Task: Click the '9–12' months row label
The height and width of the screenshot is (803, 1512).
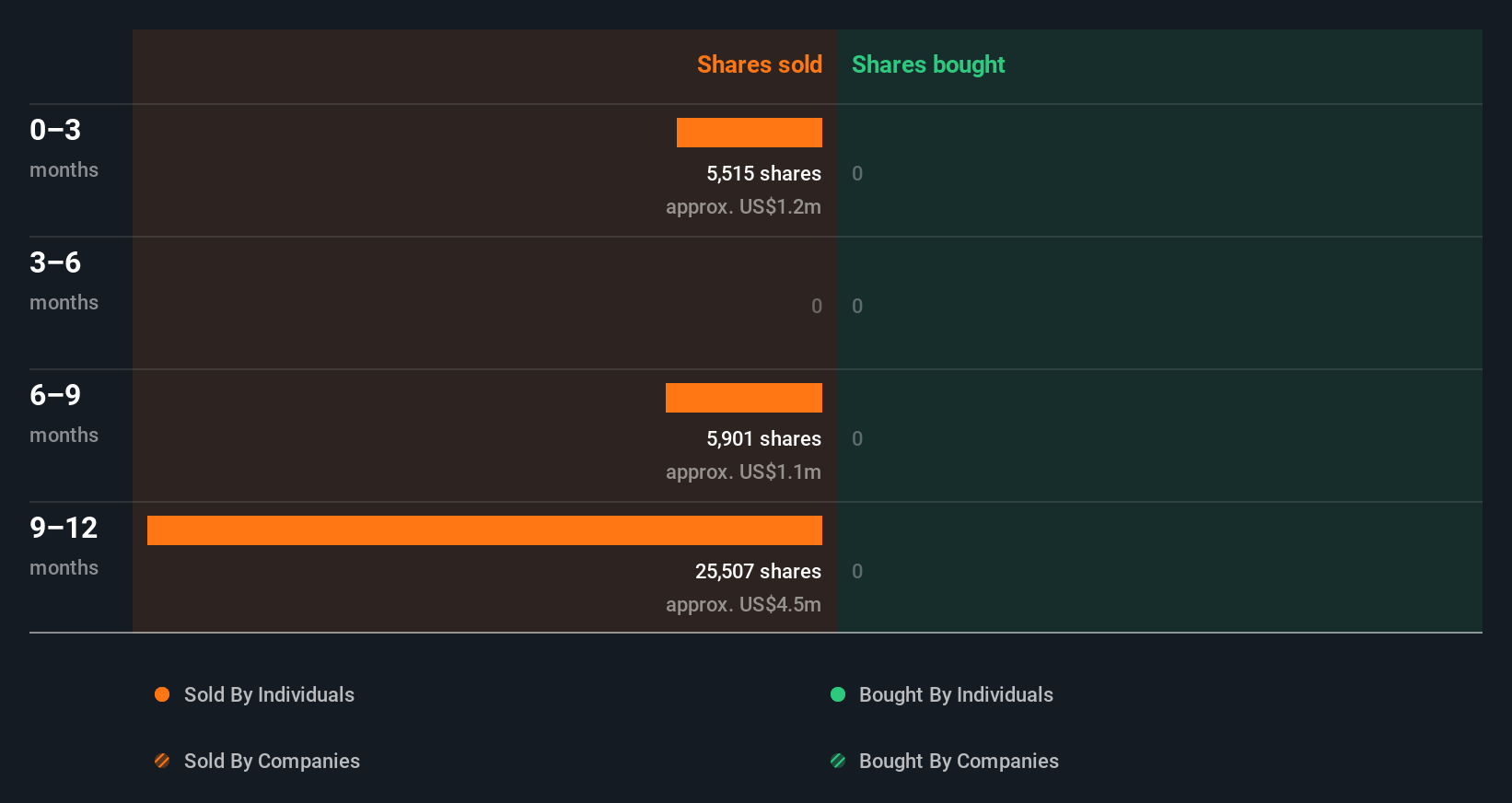Action: tap(64, 528)
